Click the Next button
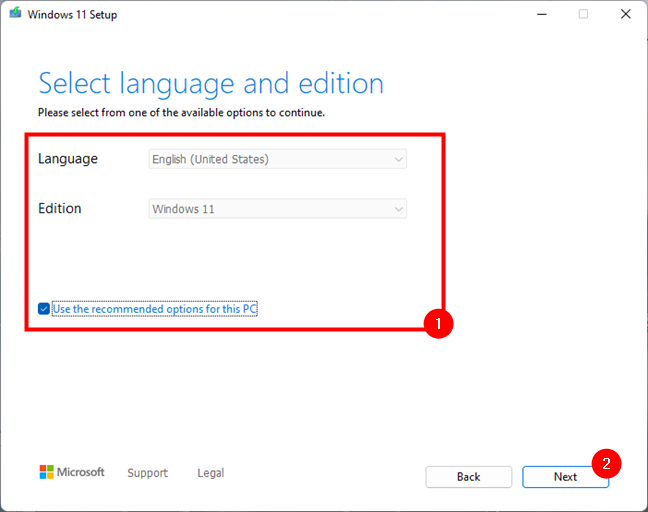Viewport: 648px width, 512px height. (565, 477)
